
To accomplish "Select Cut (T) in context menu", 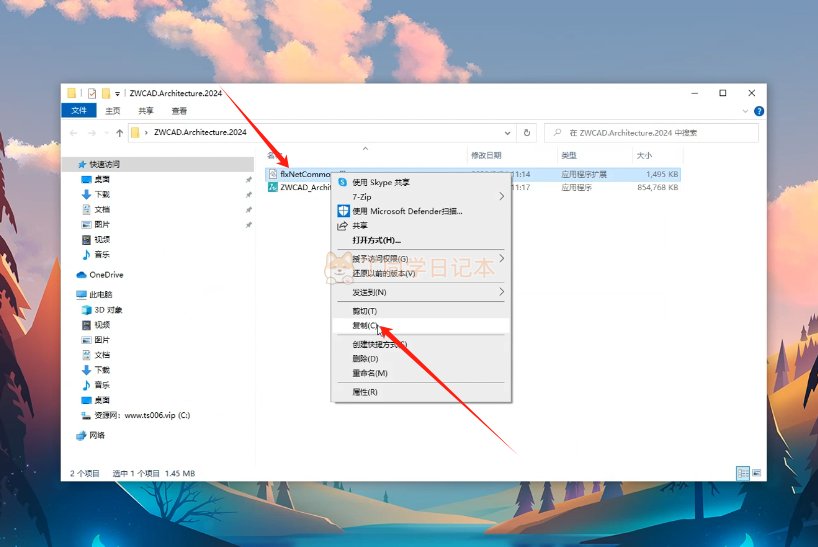I will click(421, 311).
